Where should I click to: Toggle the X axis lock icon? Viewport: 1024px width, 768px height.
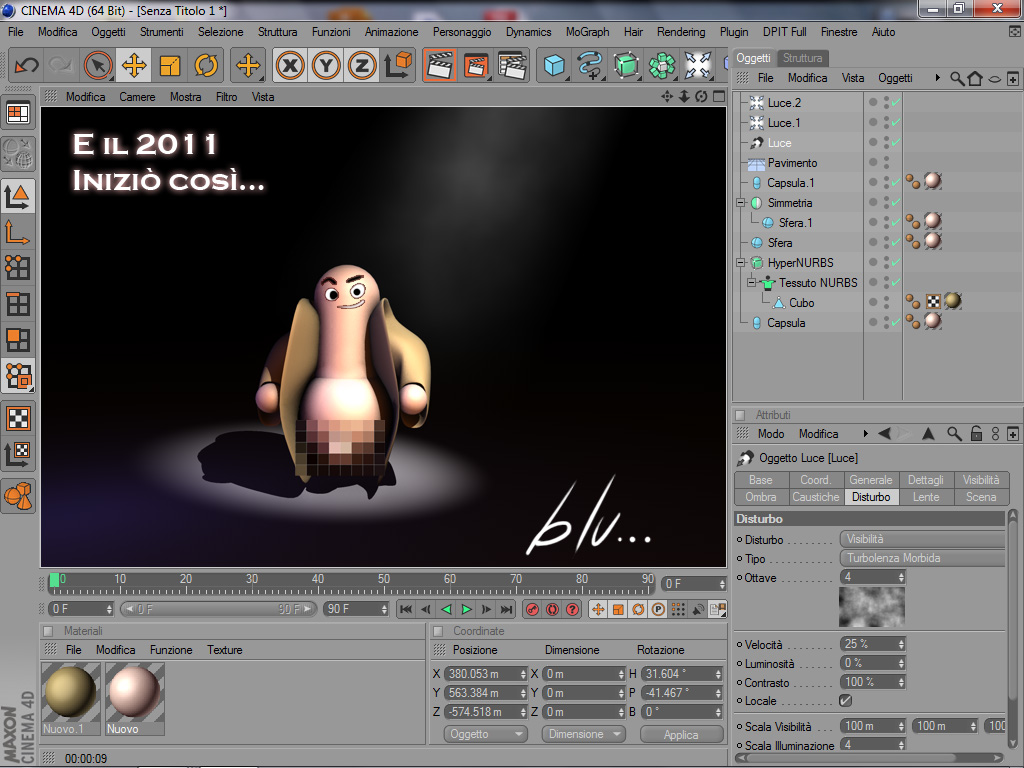[290, 66]
